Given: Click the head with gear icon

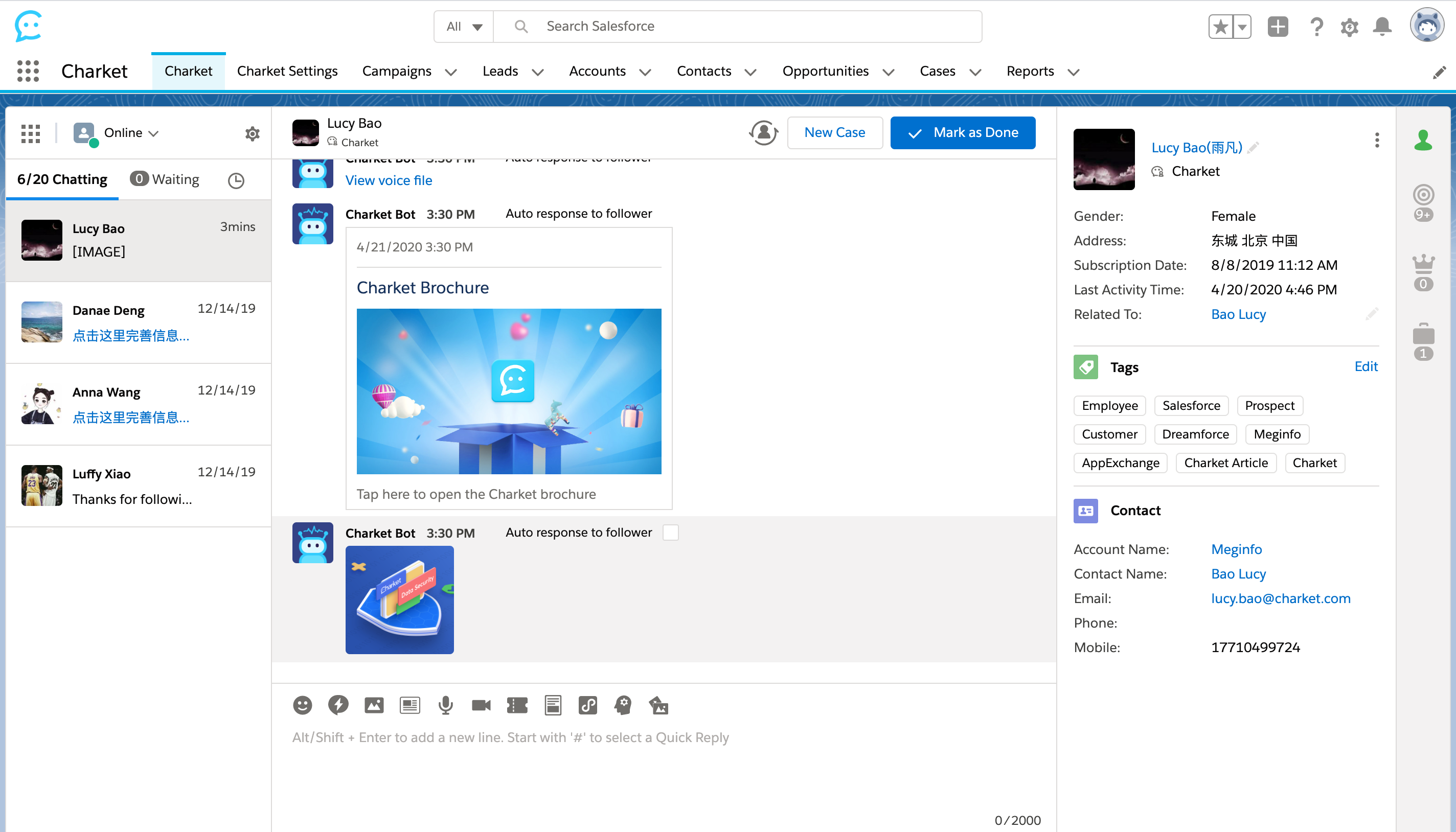Looking at the screenshot, I should click(623, 705).
